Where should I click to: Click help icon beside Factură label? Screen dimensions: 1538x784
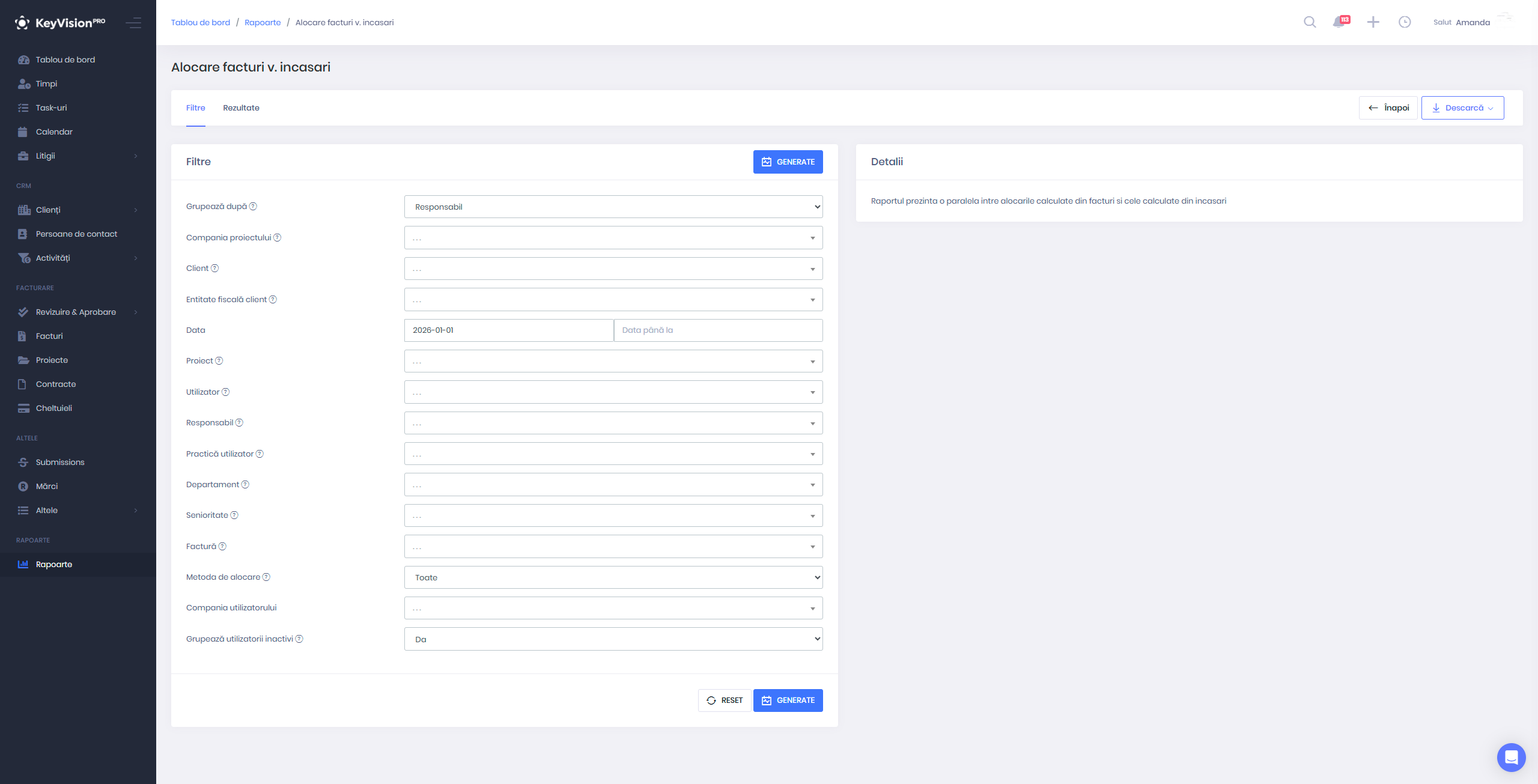pos(222,546)
